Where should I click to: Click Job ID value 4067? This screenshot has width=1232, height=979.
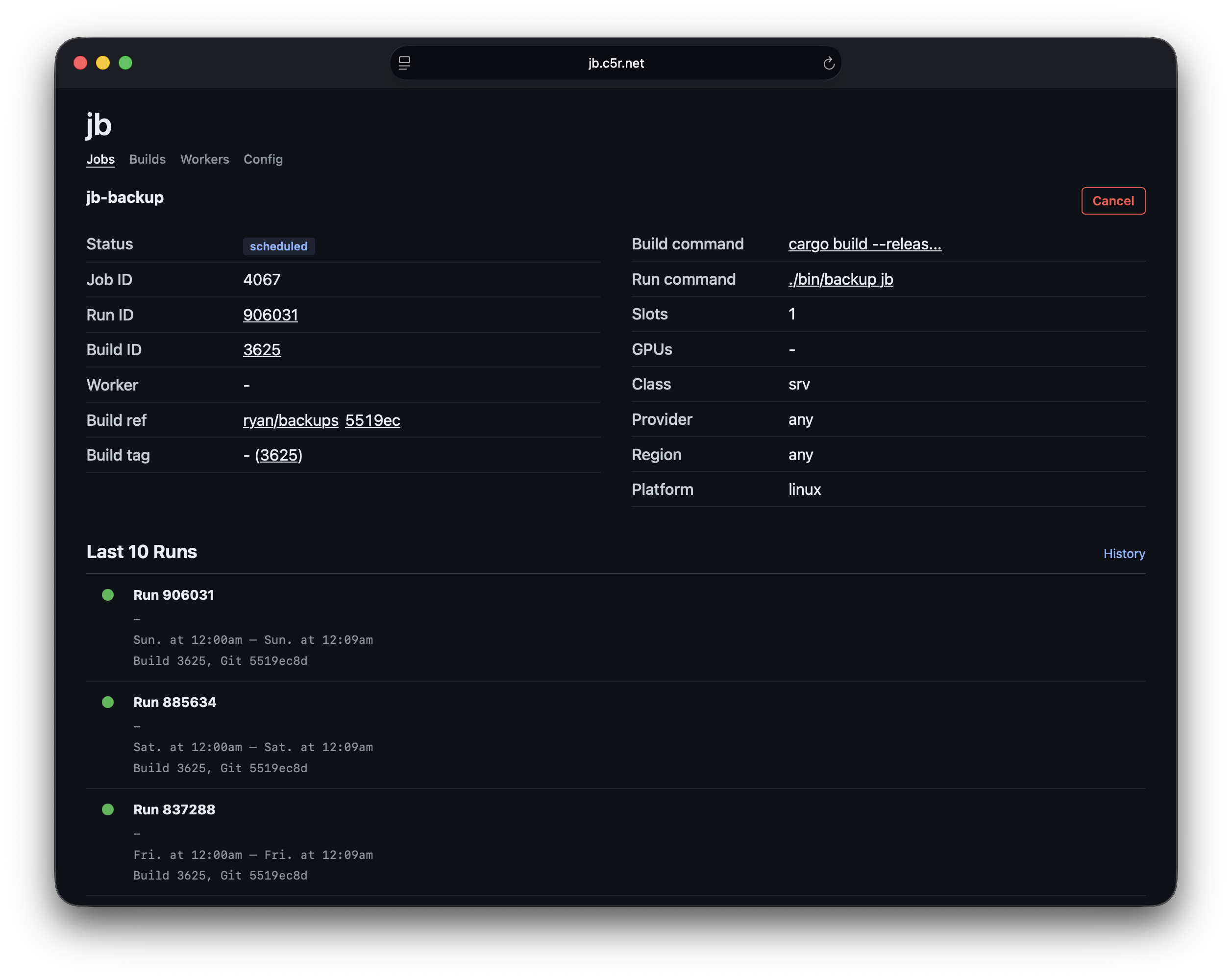coord(262,279)
